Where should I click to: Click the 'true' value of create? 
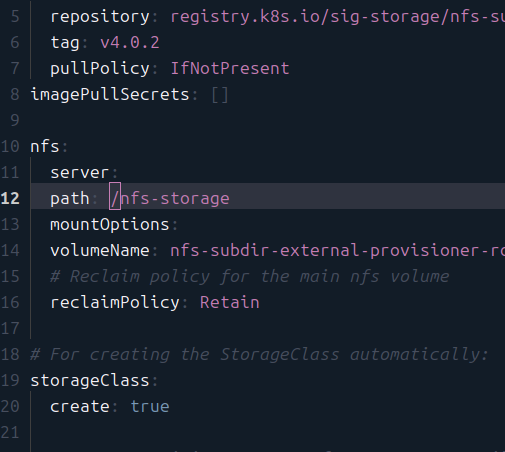pos(150,407)
